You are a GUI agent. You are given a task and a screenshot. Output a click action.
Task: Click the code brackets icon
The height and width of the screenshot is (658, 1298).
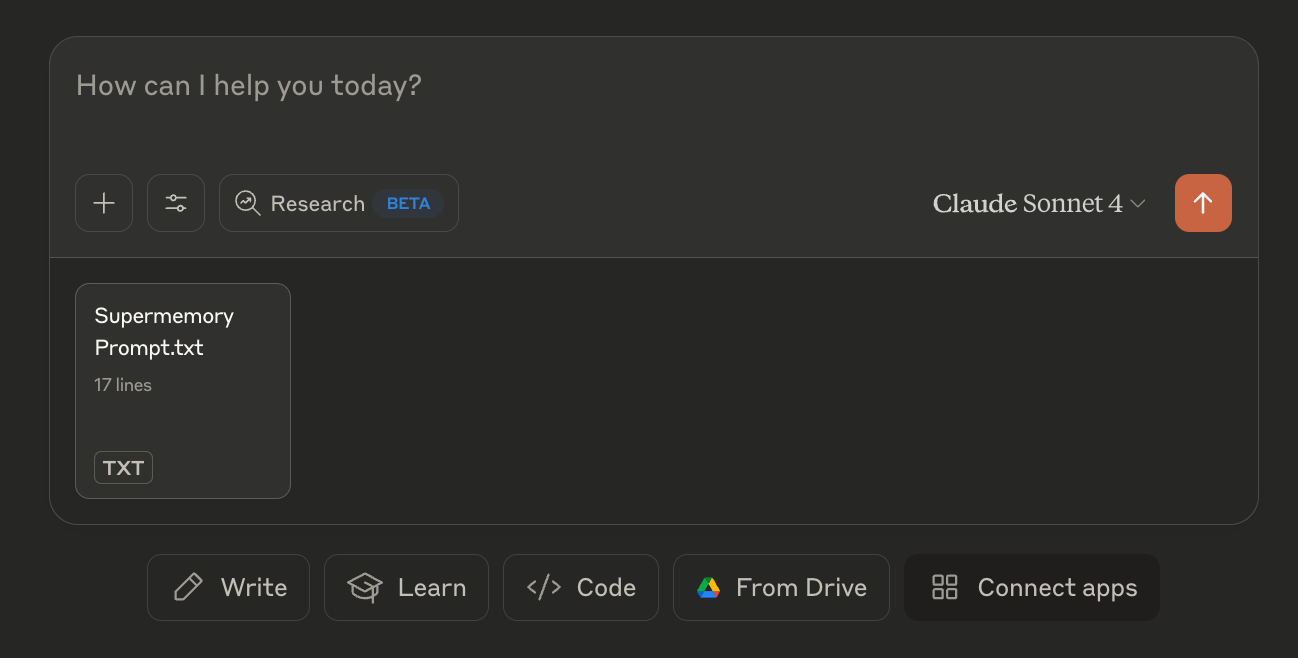tap(544, 587)
